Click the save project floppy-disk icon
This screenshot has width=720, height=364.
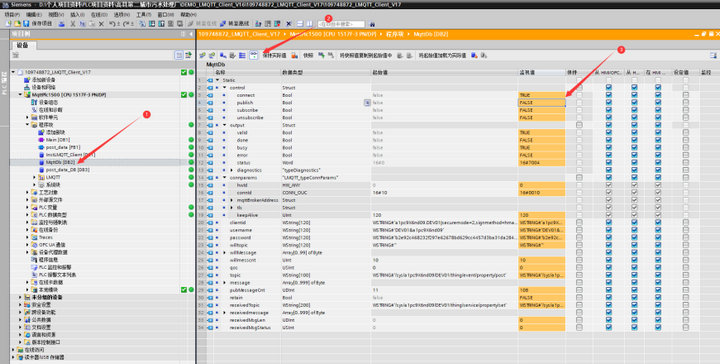point(26,23)
